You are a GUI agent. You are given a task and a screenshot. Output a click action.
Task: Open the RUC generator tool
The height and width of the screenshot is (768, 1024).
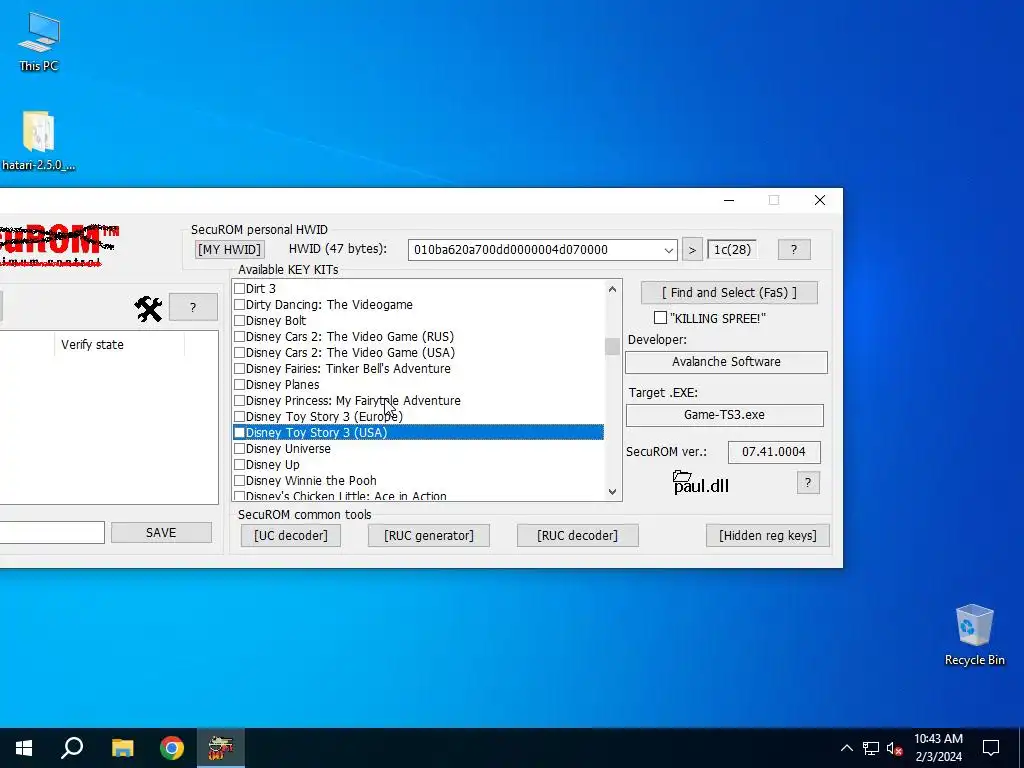(x=428, y=536)
